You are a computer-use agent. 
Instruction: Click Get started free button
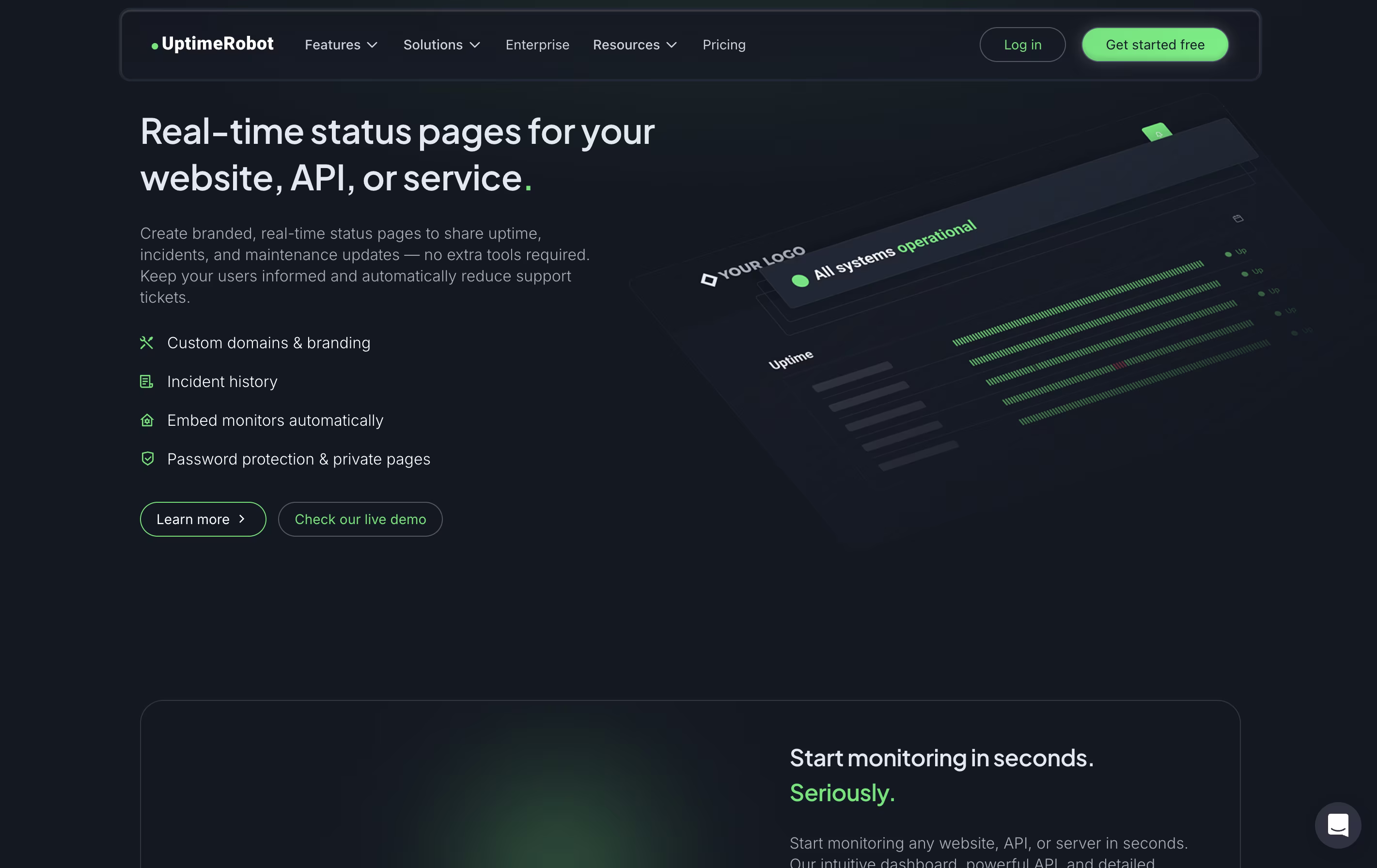coord(1155,45)
